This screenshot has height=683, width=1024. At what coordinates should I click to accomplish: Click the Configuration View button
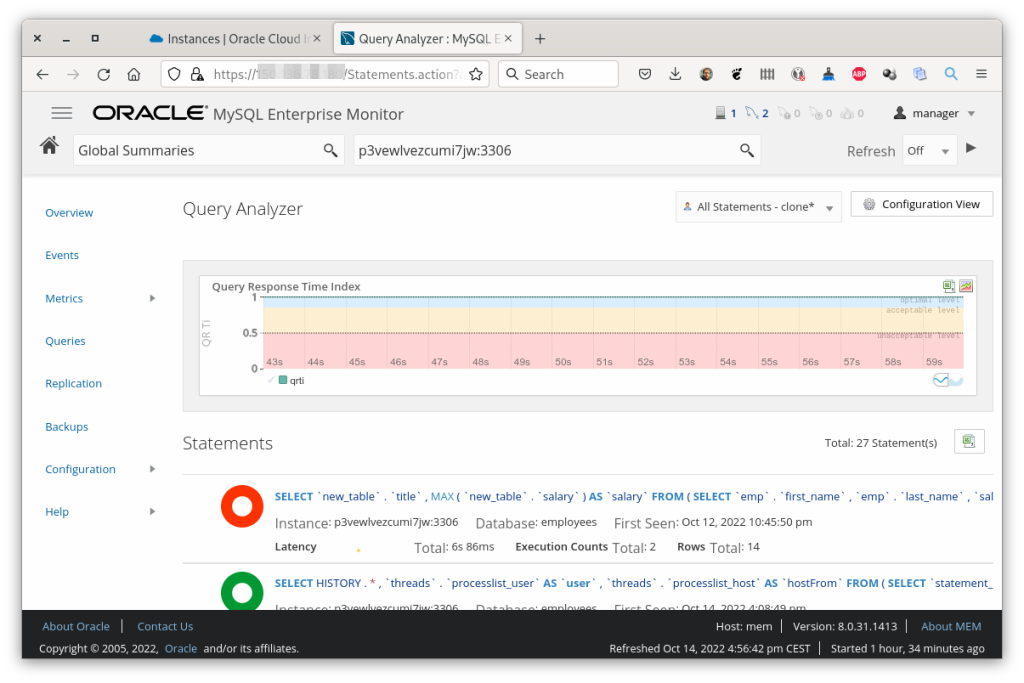[921, 204]
